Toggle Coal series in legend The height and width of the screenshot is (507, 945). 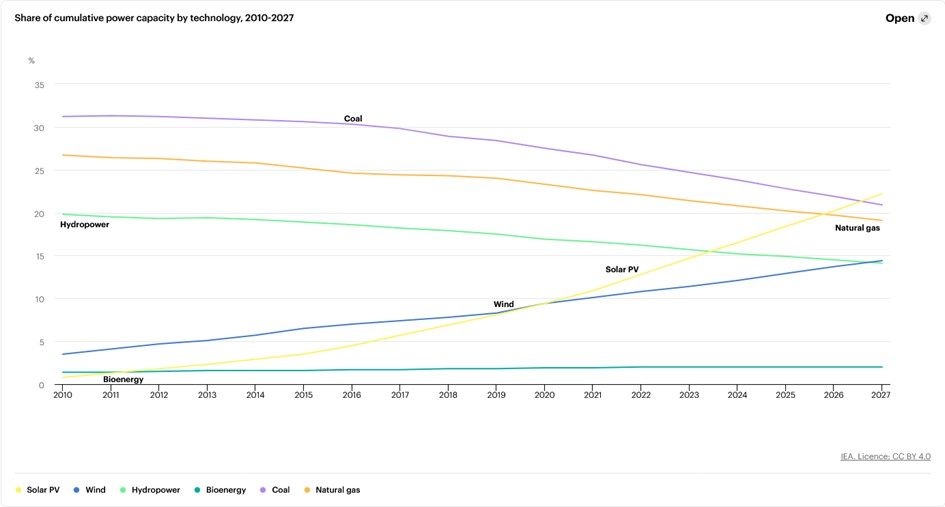pos(275,490)
